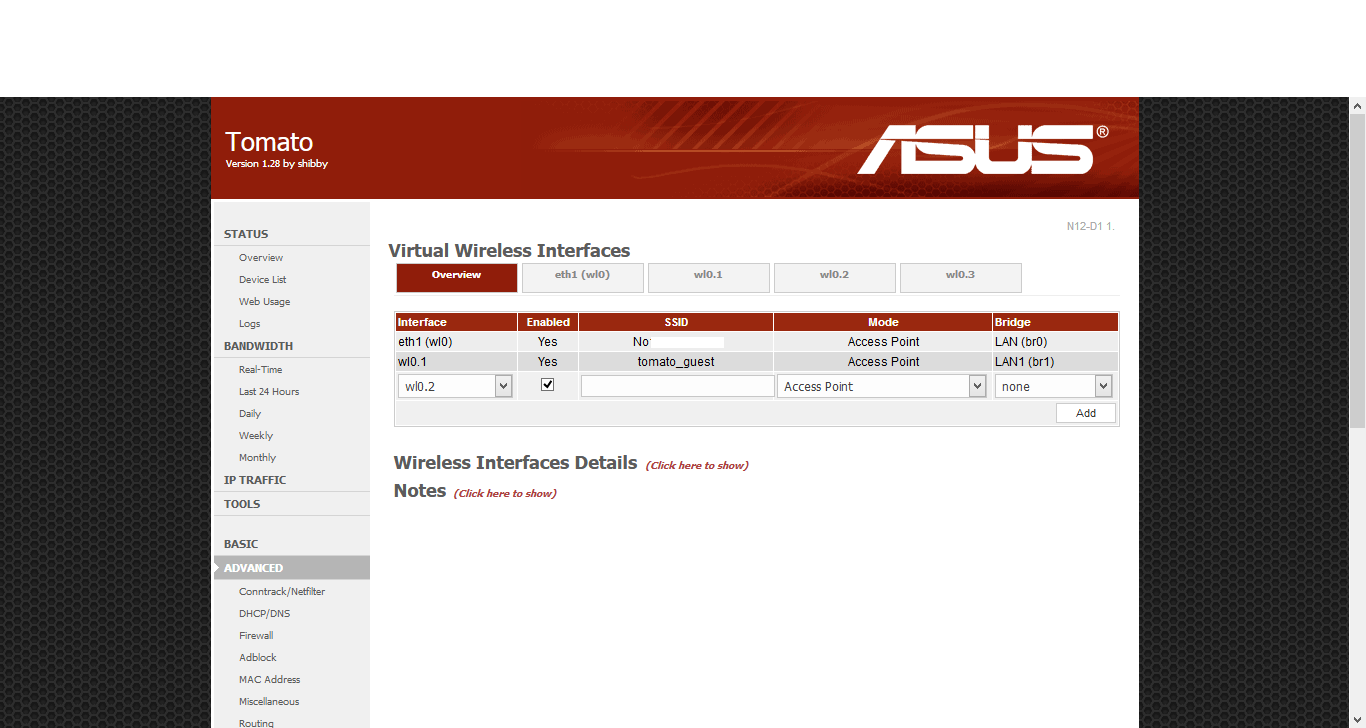Expand the STATUS sidebar section
Screen dimensions: 1366x728
coord(246,234)
